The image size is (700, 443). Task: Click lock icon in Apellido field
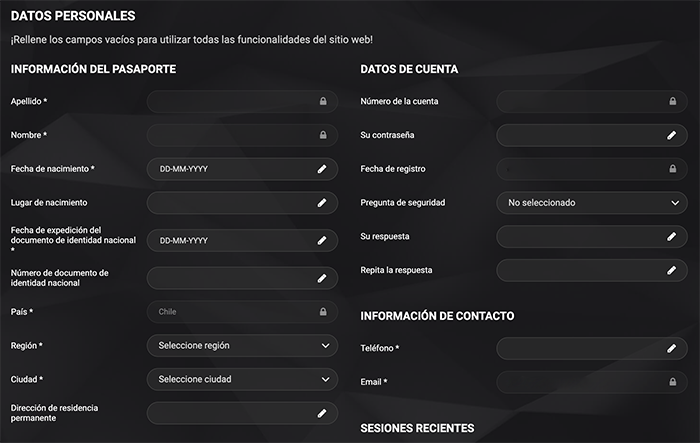pos(323,101)
